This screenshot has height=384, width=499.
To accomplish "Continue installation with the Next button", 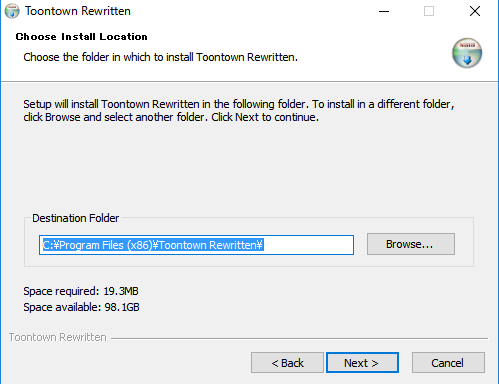I will (362, 363).
